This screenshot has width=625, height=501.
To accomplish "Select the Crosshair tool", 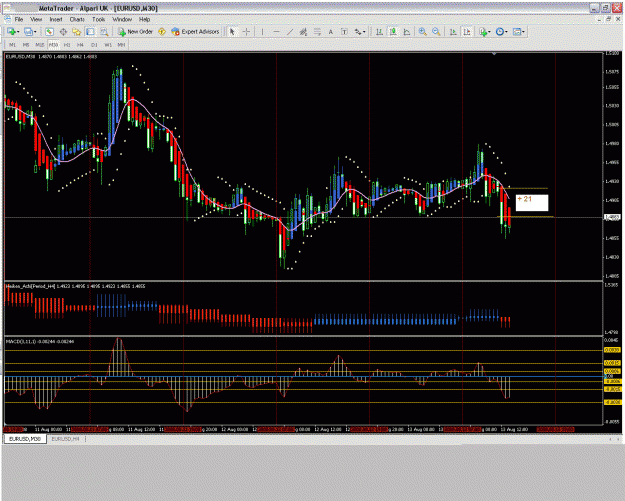I will [246, 31].
